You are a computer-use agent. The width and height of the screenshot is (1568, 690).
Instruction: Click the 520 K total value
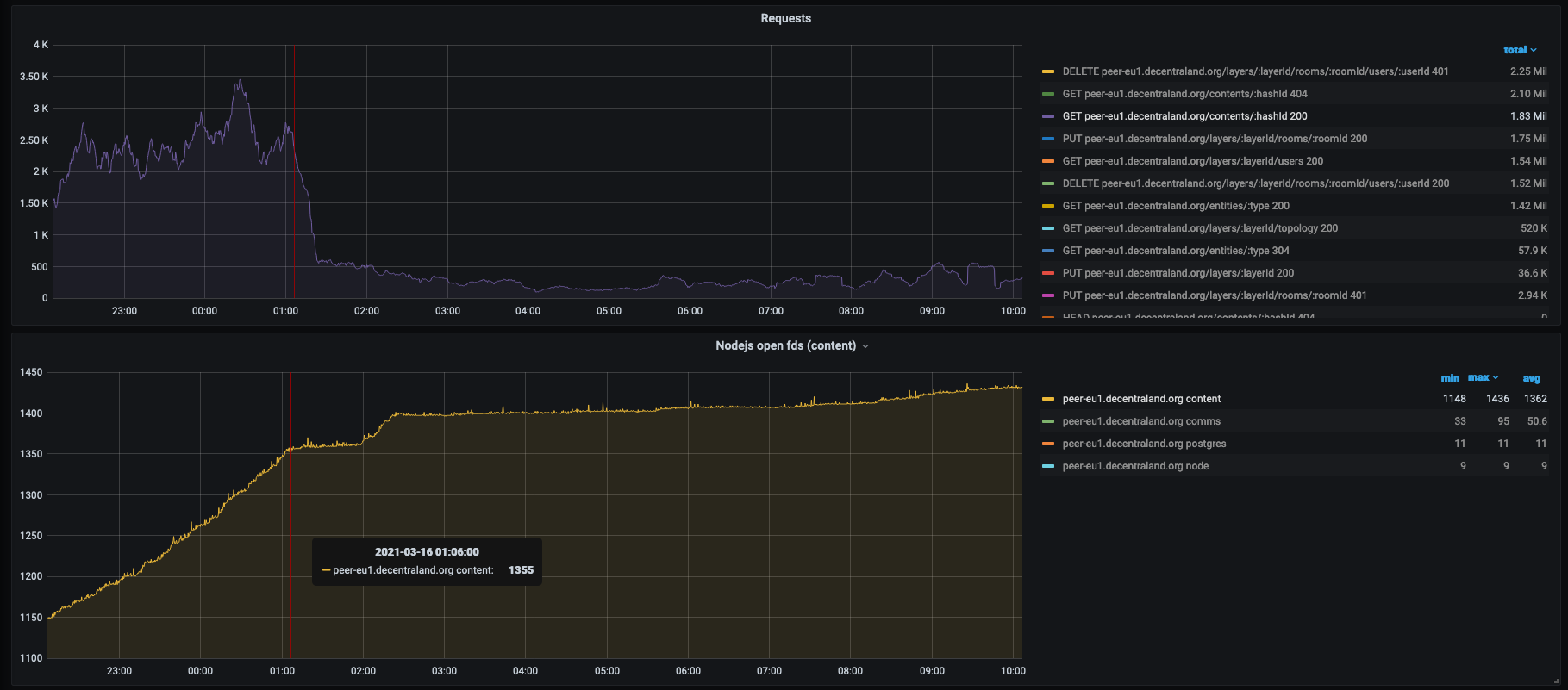point(1534,228)
